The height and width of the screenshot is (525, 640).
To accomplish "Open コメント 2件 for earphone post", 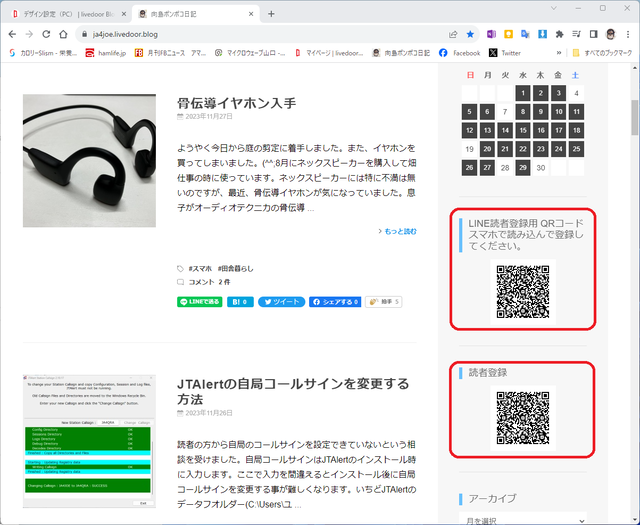I will point(209,282).
